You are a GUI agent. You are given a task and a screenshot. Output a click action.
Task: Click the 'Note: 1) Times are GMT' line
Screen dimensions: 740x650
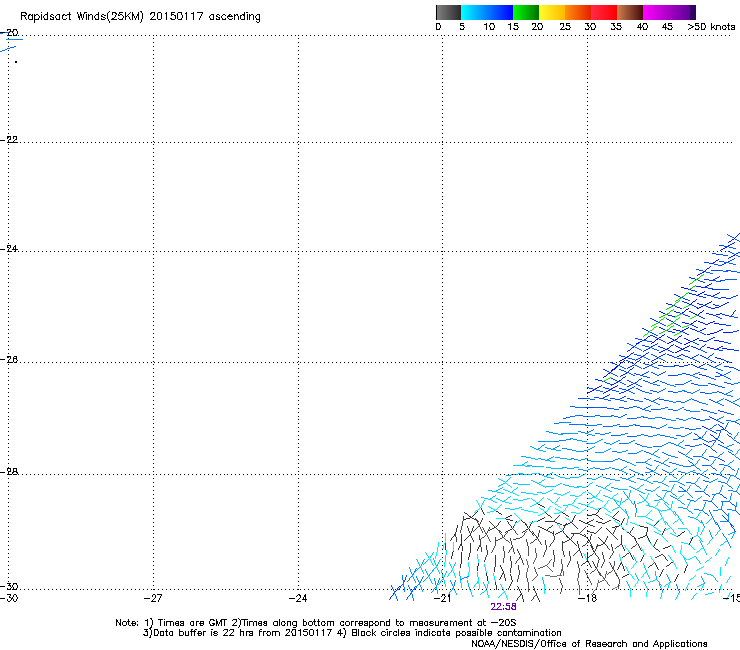pyautogui.click(x=316, y=623)
